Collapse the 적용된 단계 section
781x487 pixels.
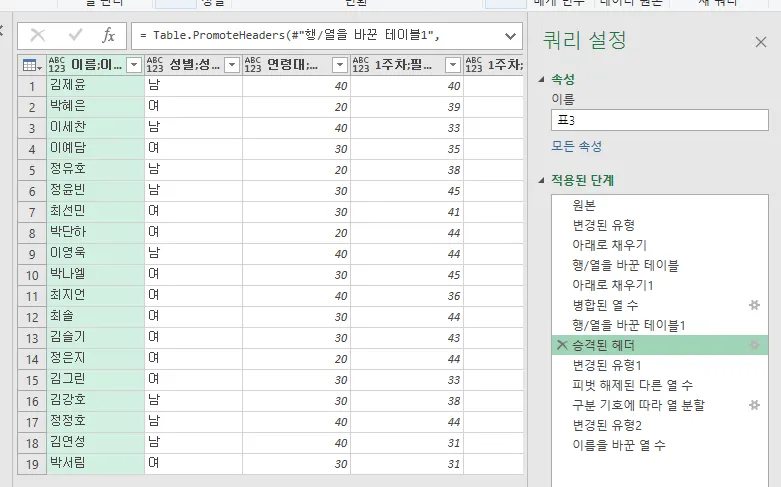[x=541, y=180]
